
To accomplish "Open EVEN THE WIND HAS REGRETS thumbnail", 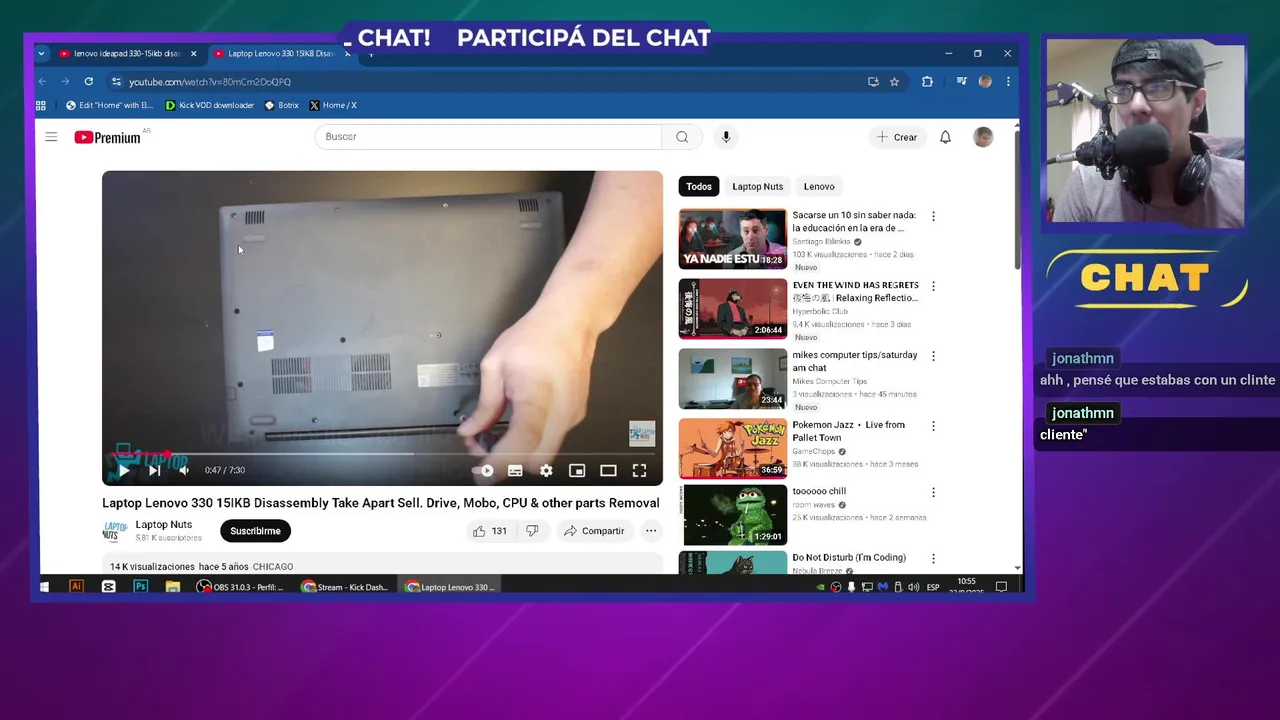I will 733,309.
